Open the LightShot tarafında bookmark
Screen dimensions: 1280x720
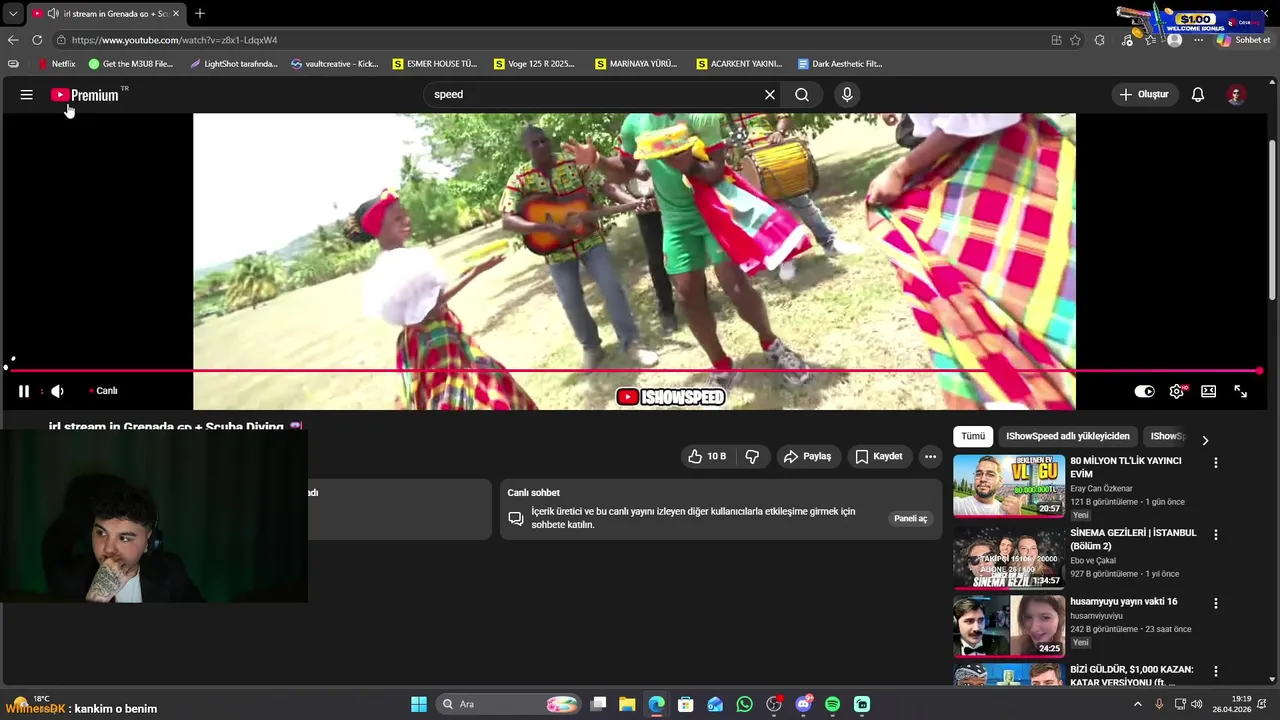234,63
